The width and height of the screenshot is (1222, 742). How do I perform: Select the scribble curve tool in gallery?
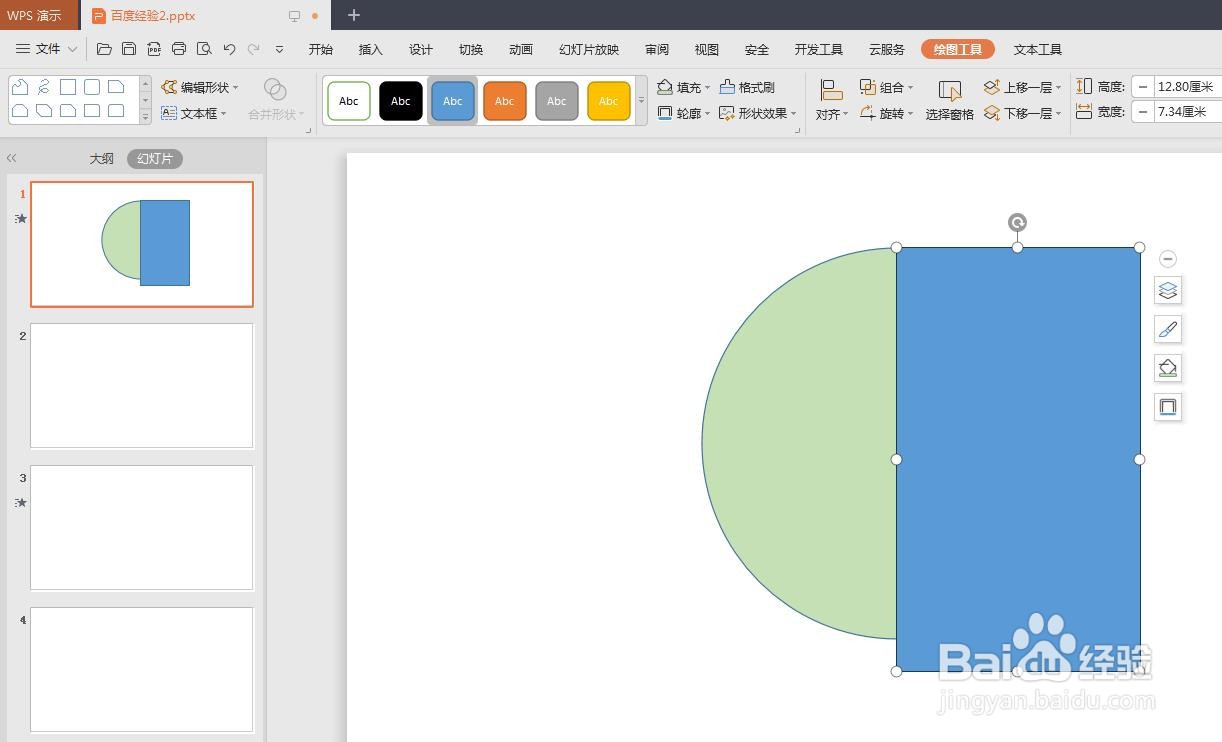click(x=44, y=87)
